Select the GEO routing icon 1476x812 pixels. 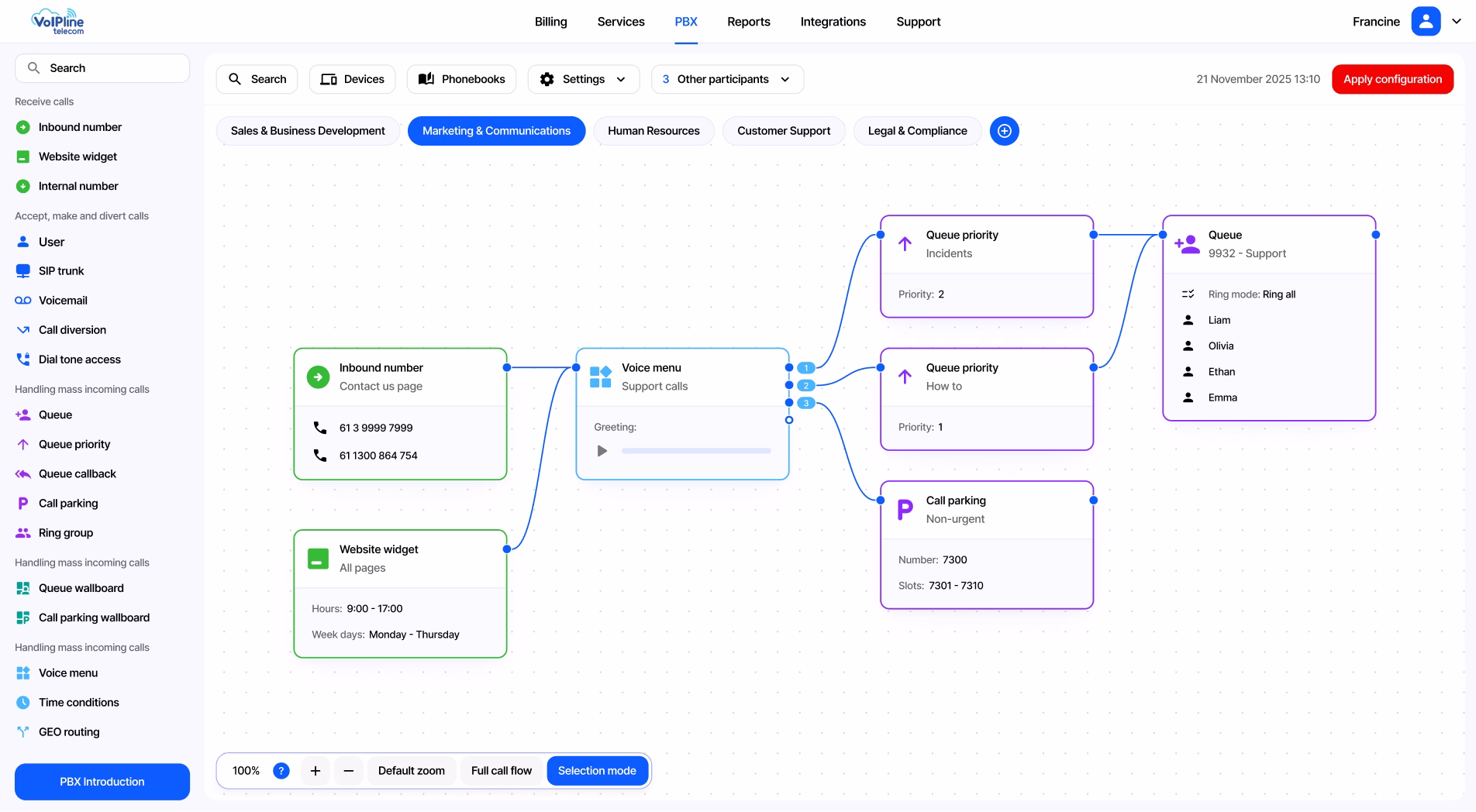click(23, 732)
